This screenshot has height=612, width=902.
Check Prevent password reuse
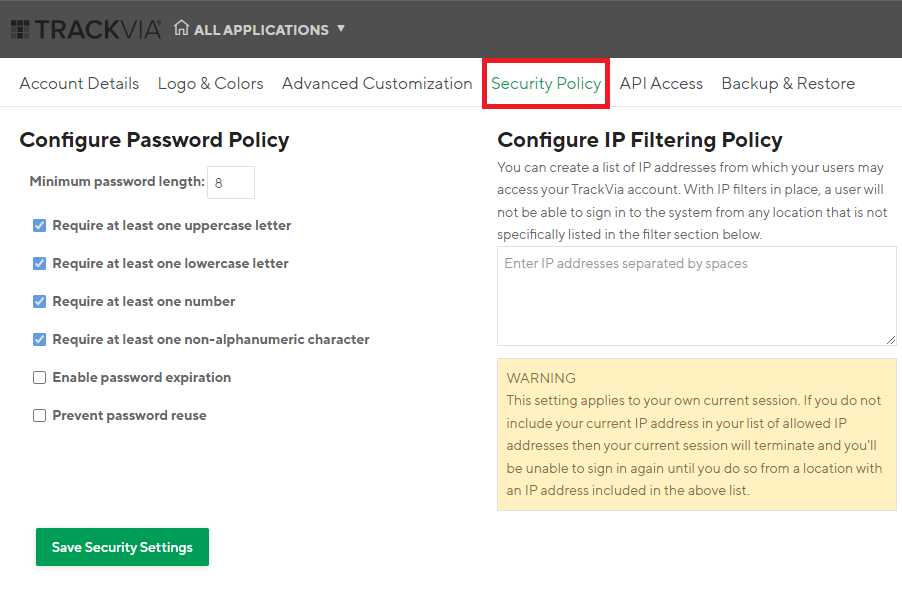39,415
